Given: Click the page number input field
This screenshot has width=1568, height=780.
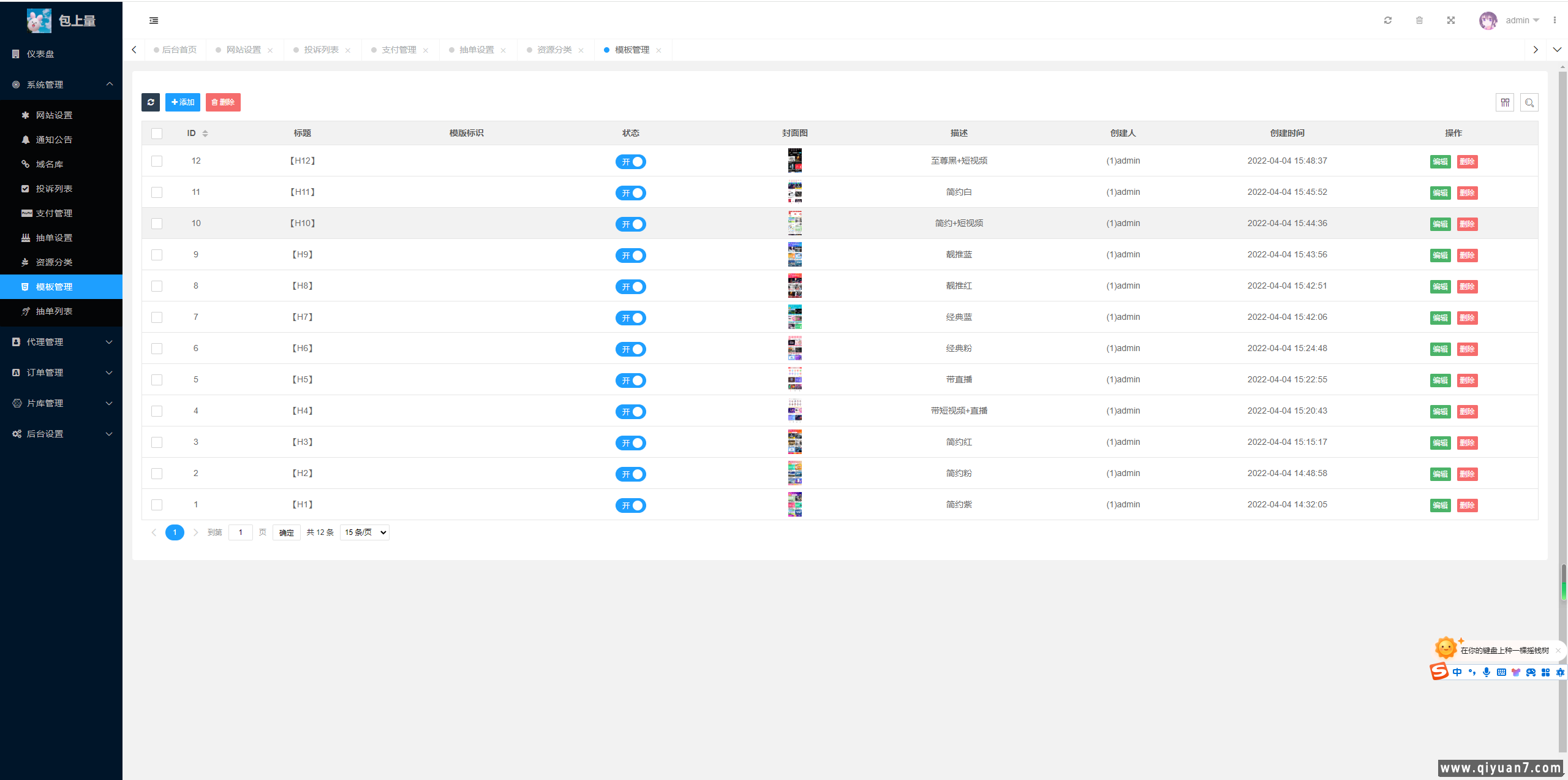Looking at the screenshot, I should 240,532.
